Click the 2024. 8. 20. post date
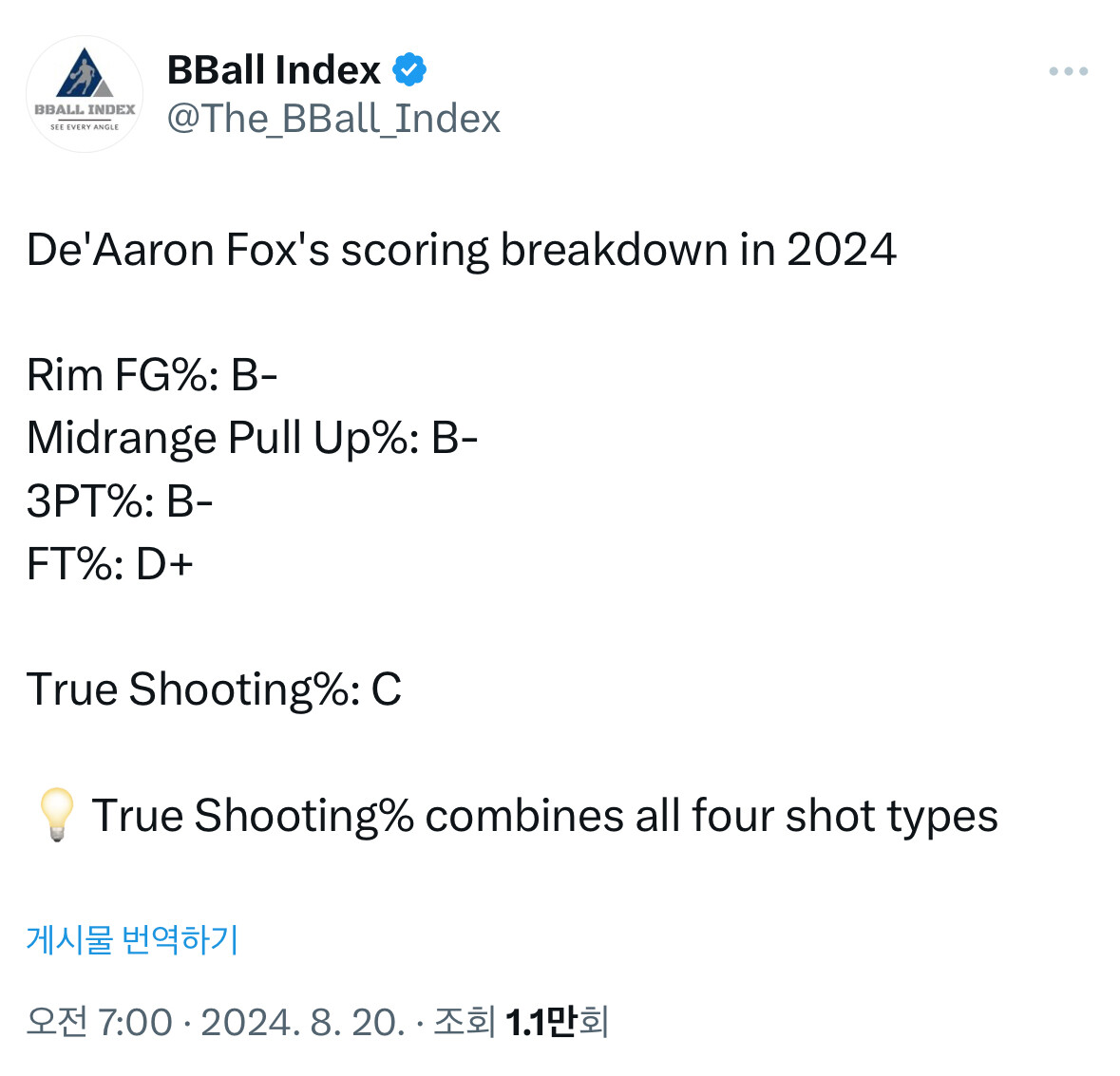Viewport: 1120px width, 1076px height. (303, 1022)
